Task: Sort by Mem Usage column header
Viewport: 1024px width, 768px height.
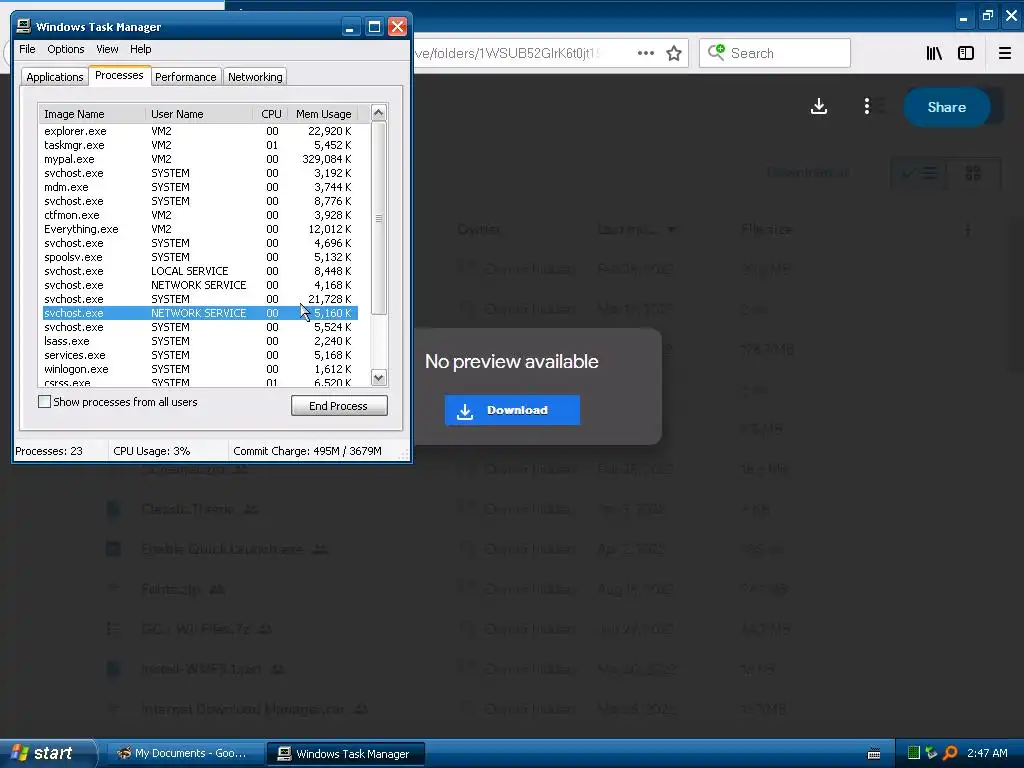Action: (x=323, y=114)
